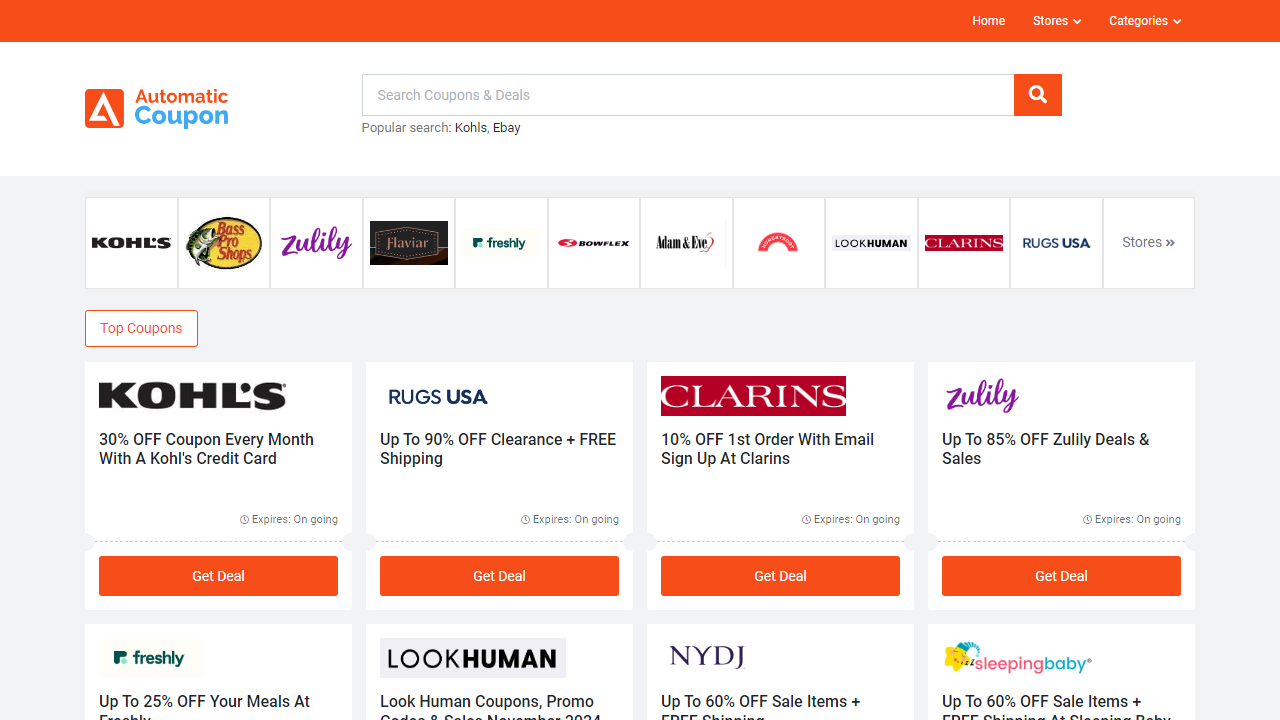The height and width of the screenshot is (720, 1280).
Task: Select the Kohl's store logo
Action: [x=130, y=242]
